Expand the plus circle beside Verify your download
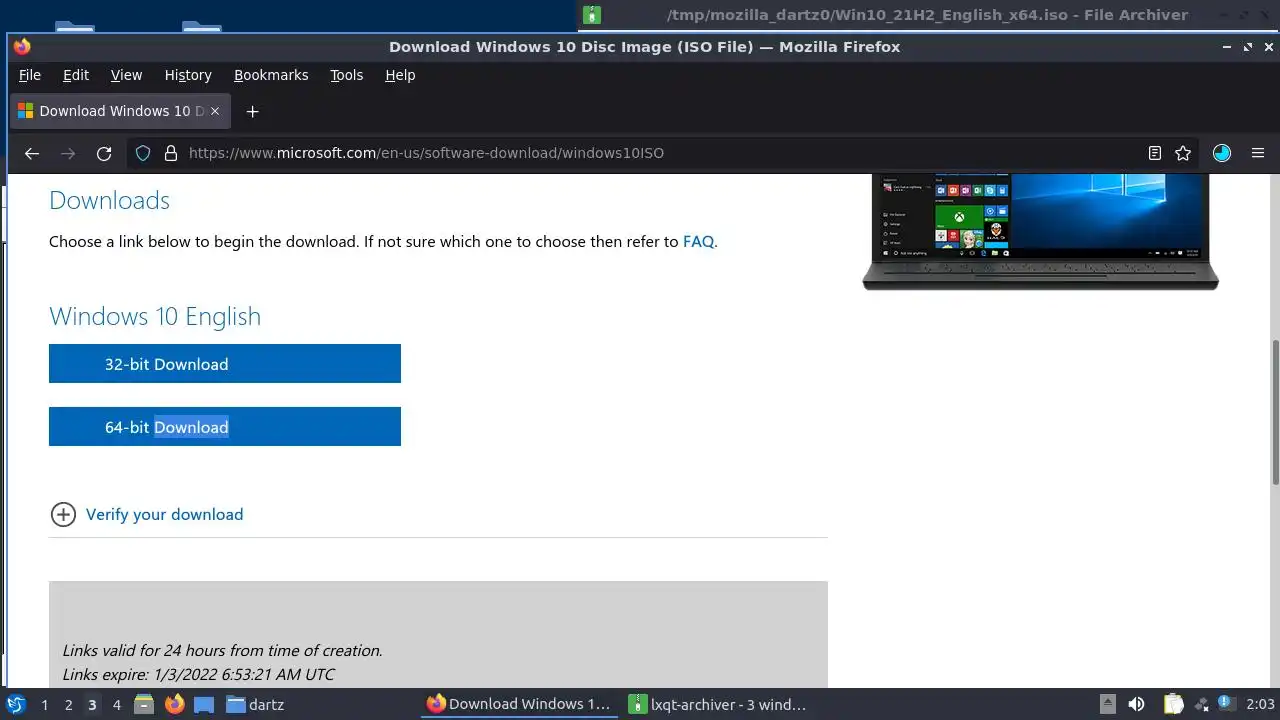The height and width of the screenshot is (720, 1280). pos(63,514)
